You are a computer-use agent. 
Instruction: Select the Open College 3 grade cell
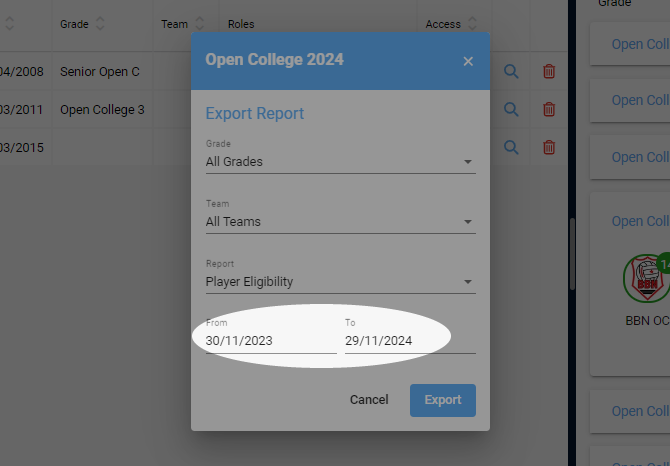click(102, 110)
